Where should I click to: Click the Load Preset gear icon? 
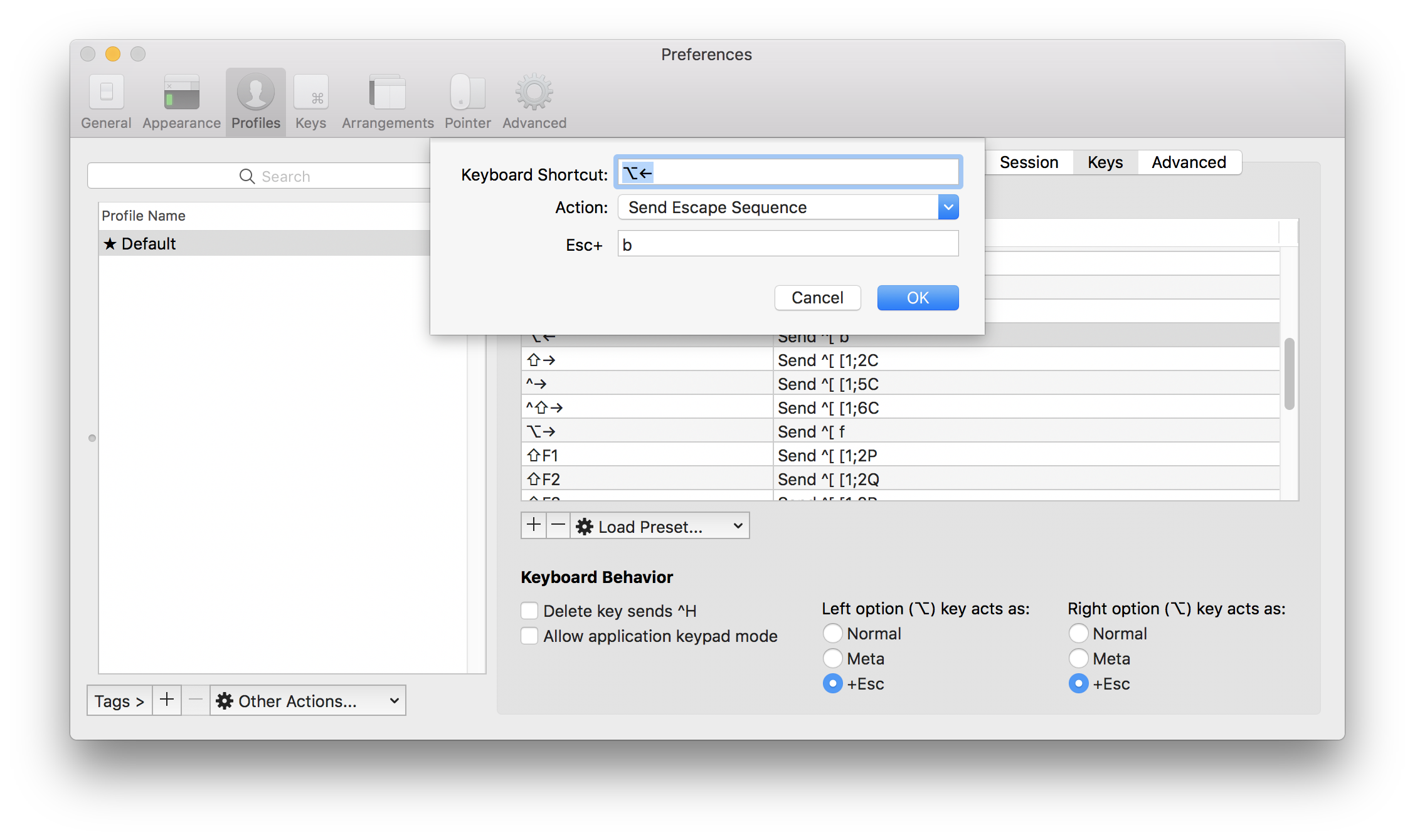tap(584, 525)
